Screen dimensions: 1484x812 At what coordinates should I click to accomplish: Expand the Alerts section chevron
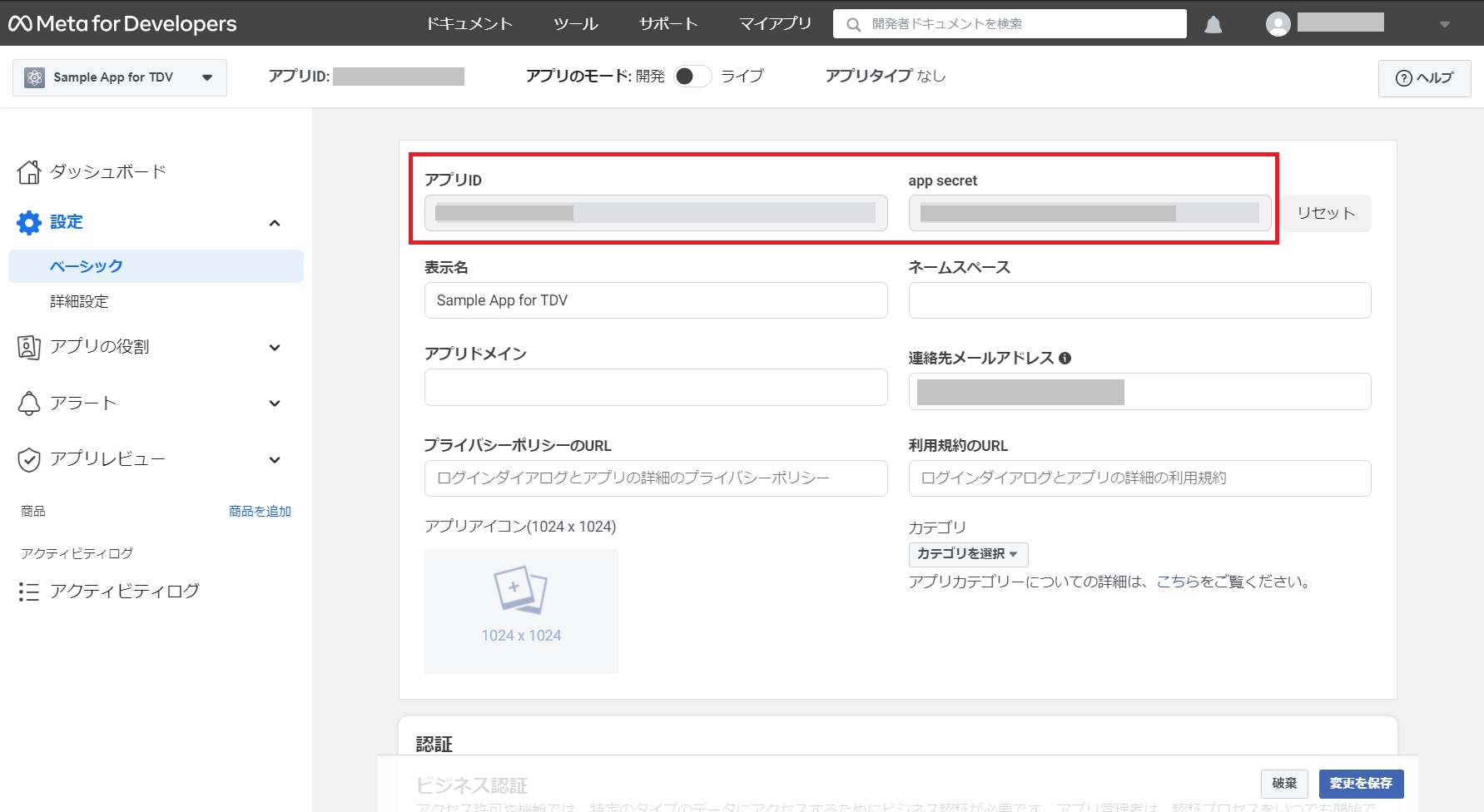click(x=275, y=404)
